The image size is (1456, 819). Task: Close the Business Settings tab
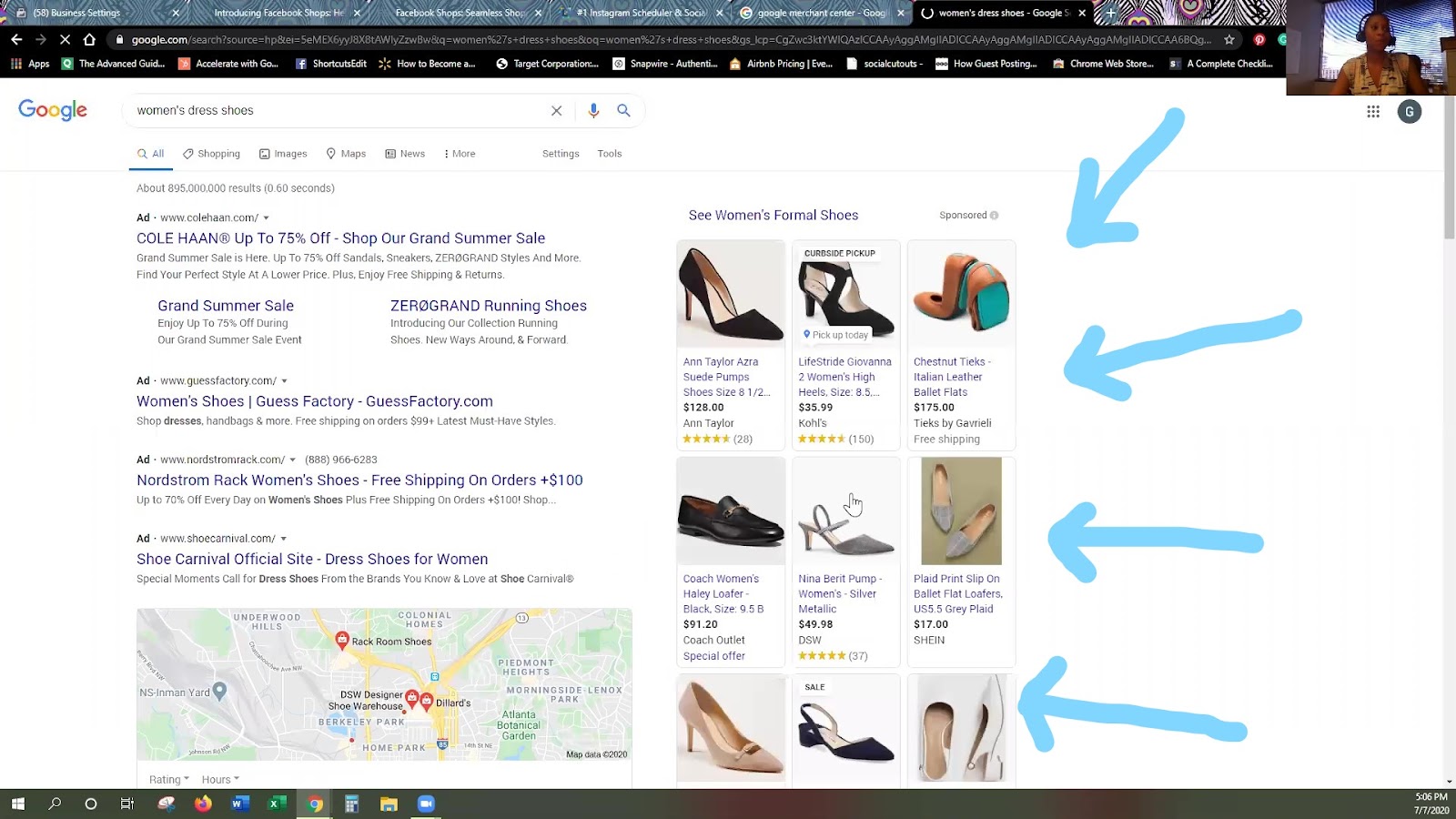(176, 13)
